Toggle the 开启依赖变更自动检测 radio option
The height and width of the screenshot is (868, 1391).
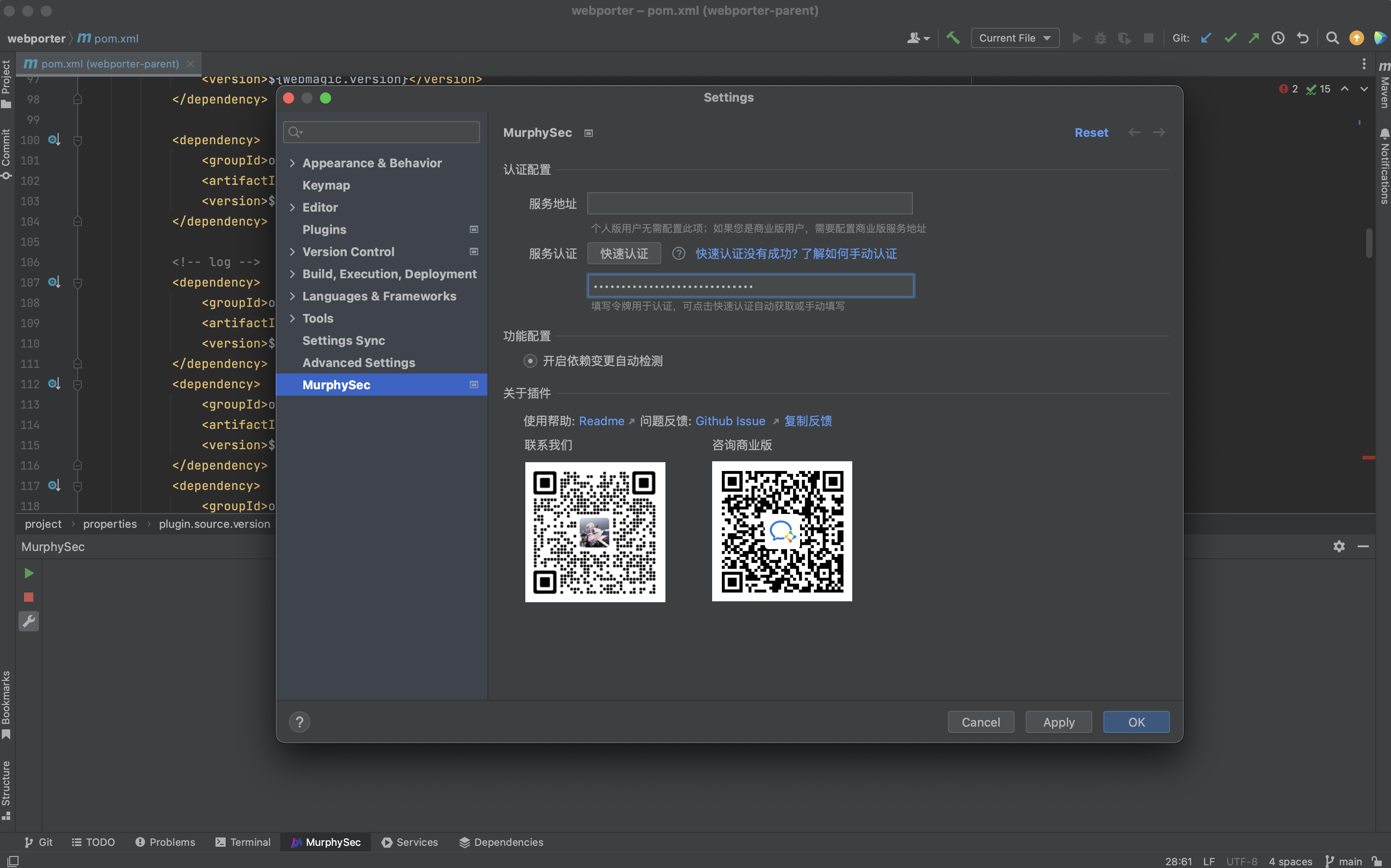pyautogui.click(x=530, y=361)
